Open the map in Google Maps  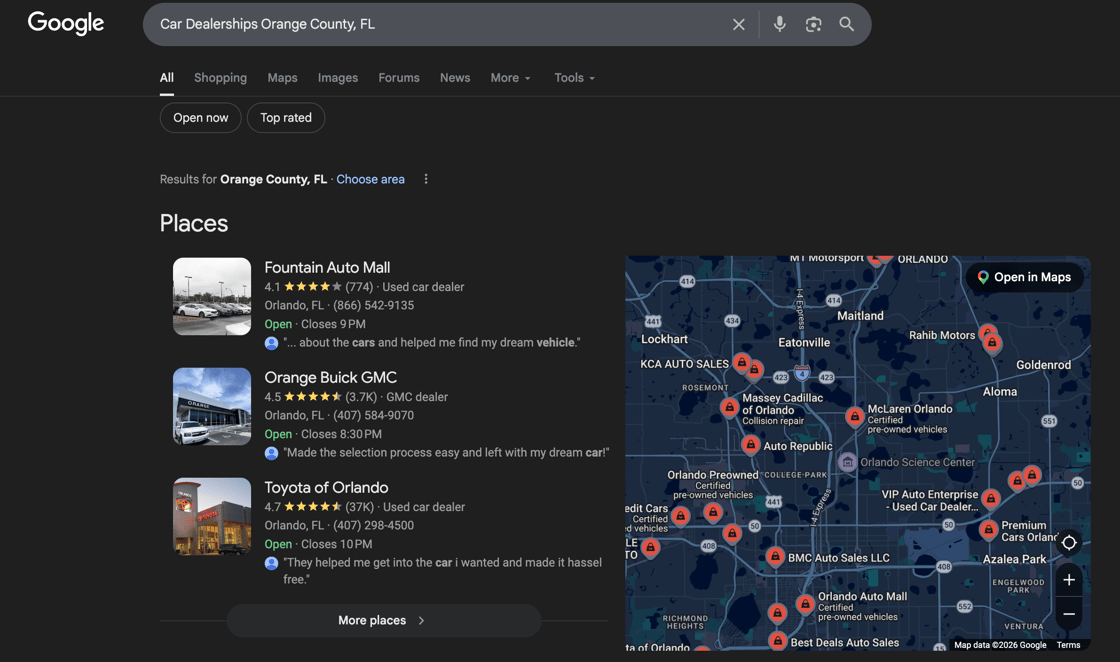pyautogui.click(x=1024, y=277)
